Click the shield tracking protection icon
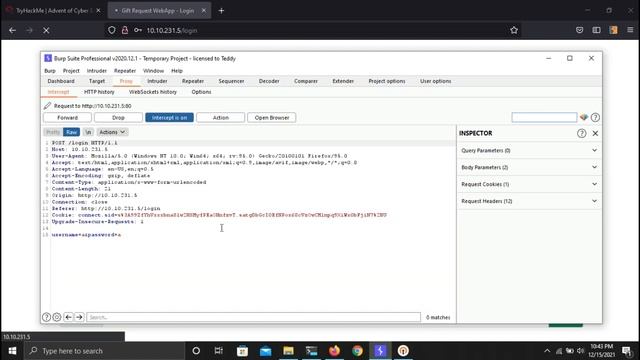The height and width of the screenshot is (360, 640). (111, 30)
